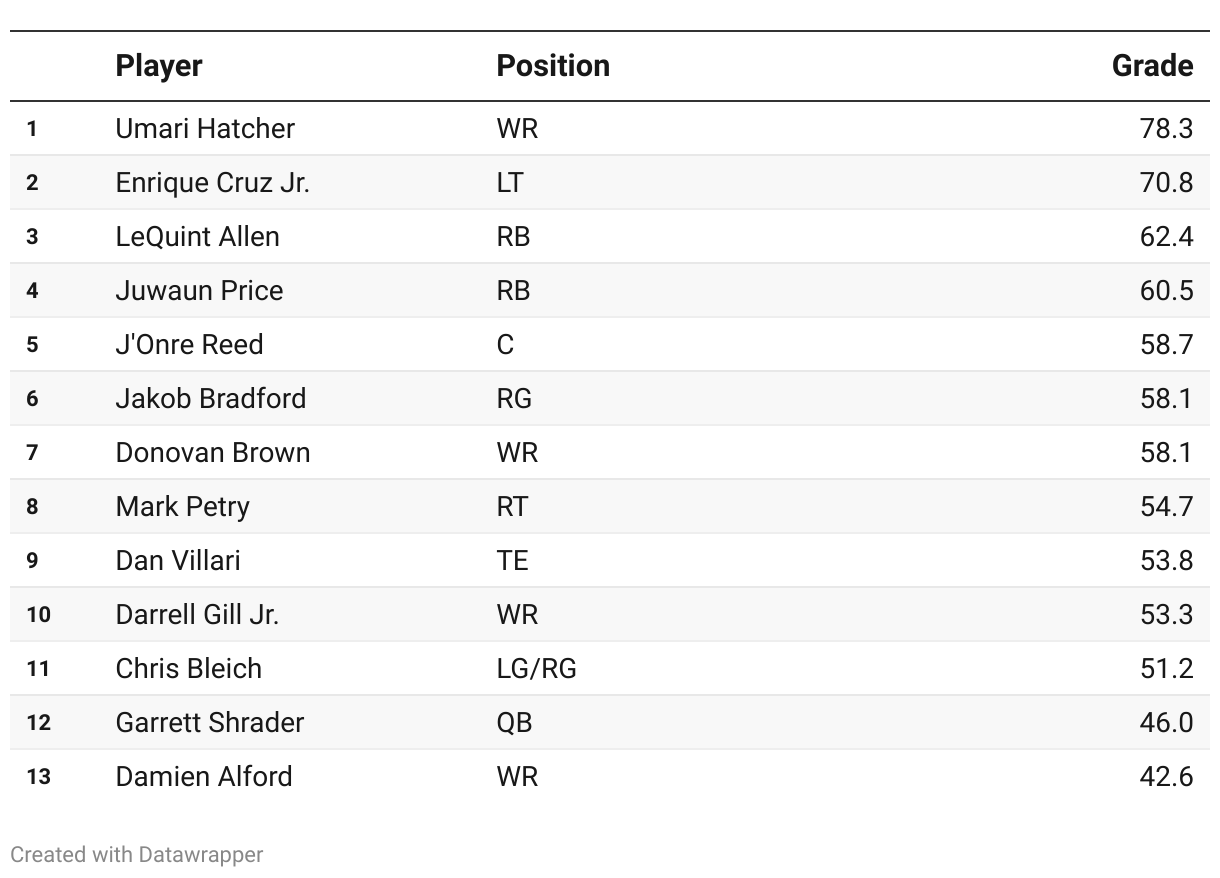Select the 70.8 grade cell
This screenshot has height=878, width=1220.
pos(1166,183)
